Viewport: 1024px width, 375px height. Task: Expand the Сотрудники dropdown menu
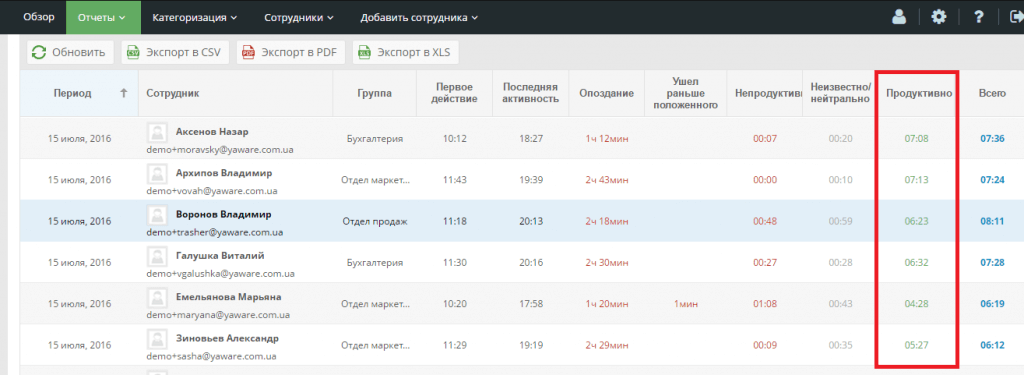[x=299, y=18]
